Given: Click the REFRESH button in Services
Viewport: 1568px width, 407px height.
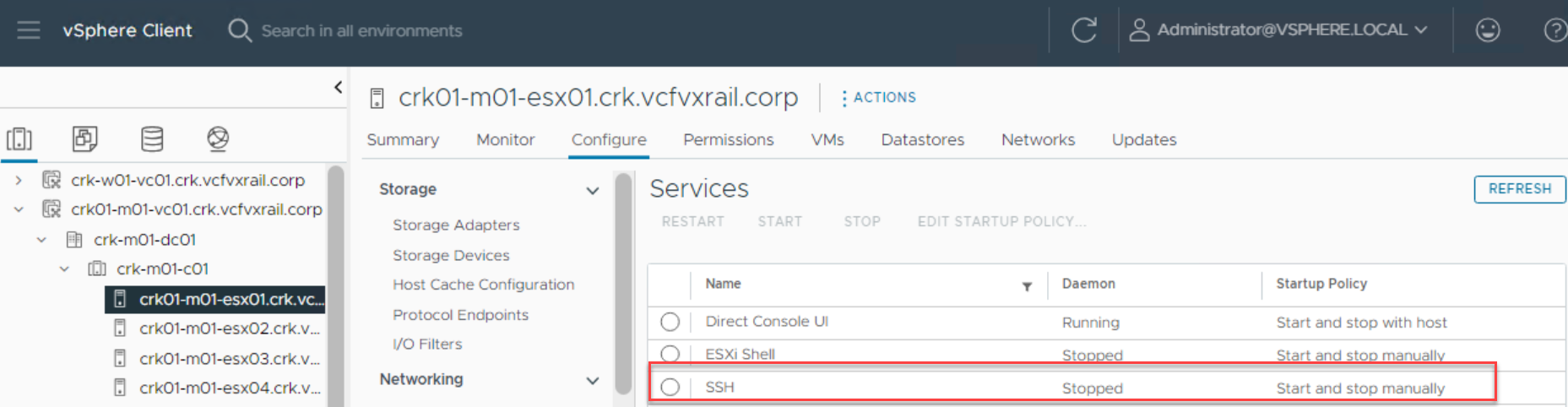Looking at the screenshot, I should coord(1519,189).
